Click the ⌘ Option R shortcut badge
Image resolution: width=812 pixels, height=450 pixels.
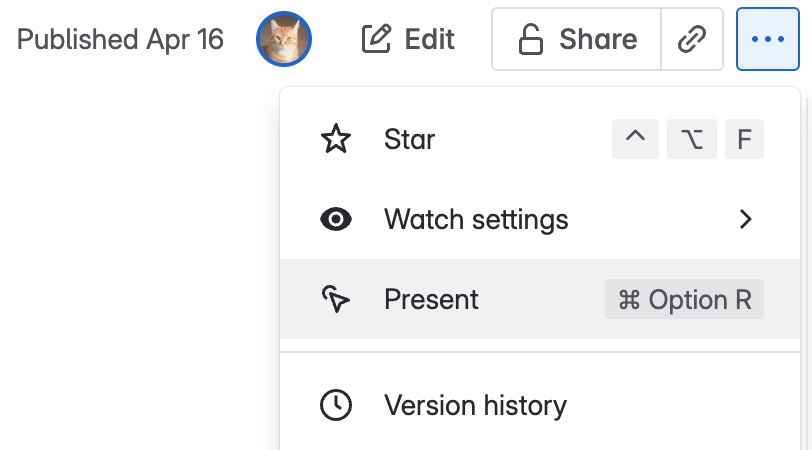(684, 299)
